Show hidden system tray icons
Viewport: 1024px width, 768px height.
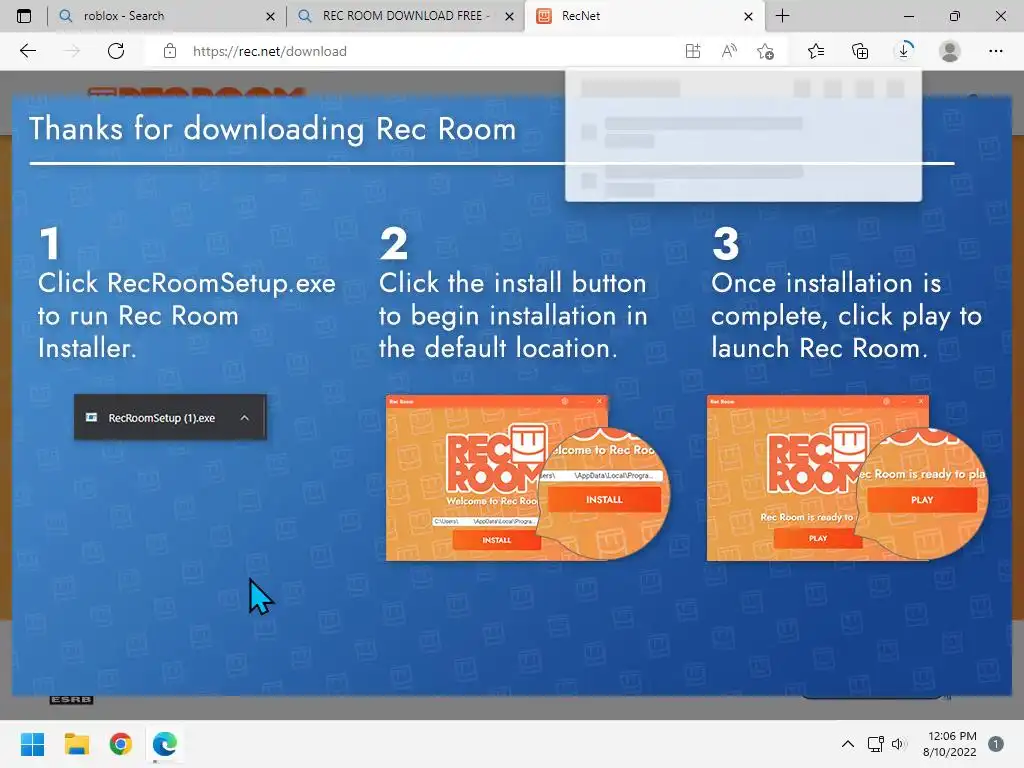pyautogui.click(x=848, y=744)
